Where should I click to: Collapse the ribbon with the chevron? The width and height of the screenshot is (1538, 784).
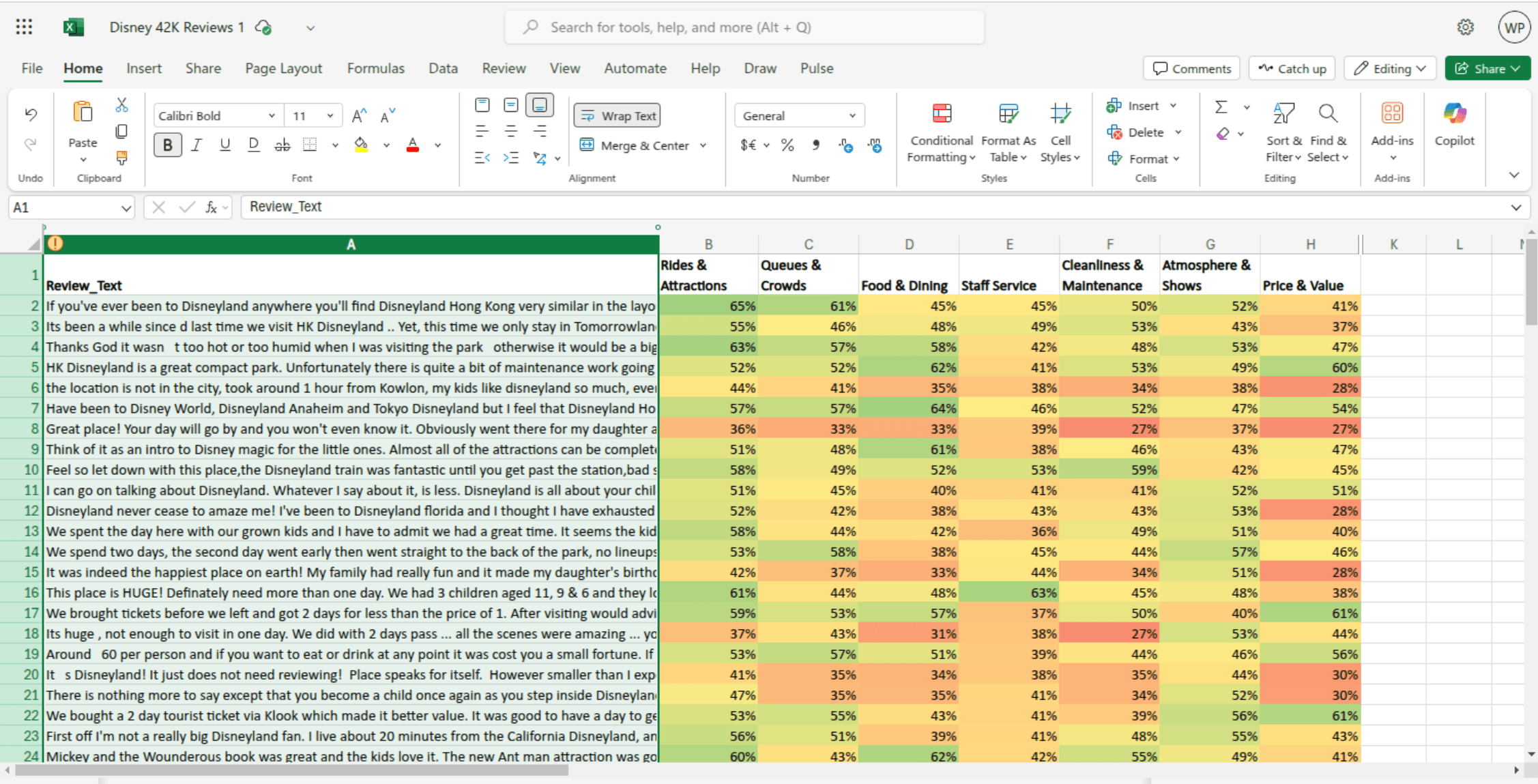point(1513,175)
